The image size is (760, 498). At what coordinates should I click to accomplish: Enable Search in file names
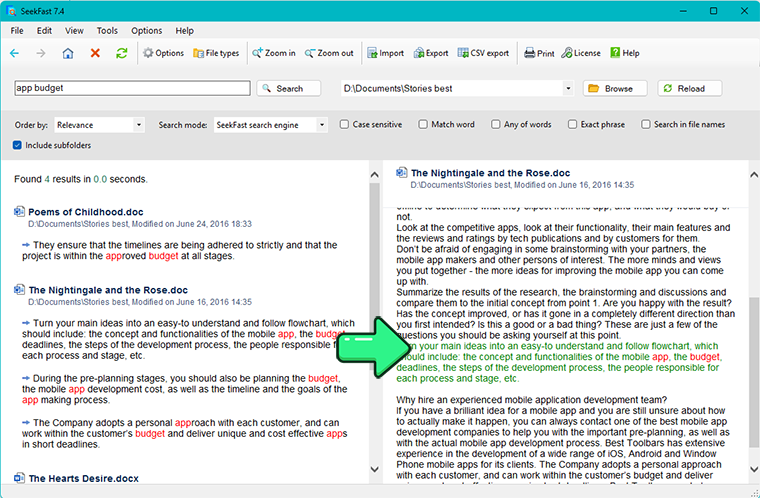646,125
